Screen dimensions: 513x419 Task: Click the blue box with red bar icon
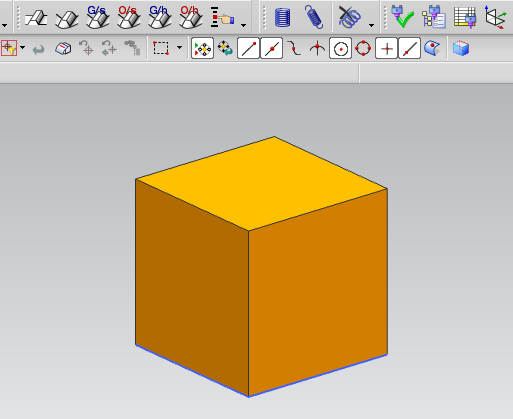pyautogui.click(x=63, y=48)
